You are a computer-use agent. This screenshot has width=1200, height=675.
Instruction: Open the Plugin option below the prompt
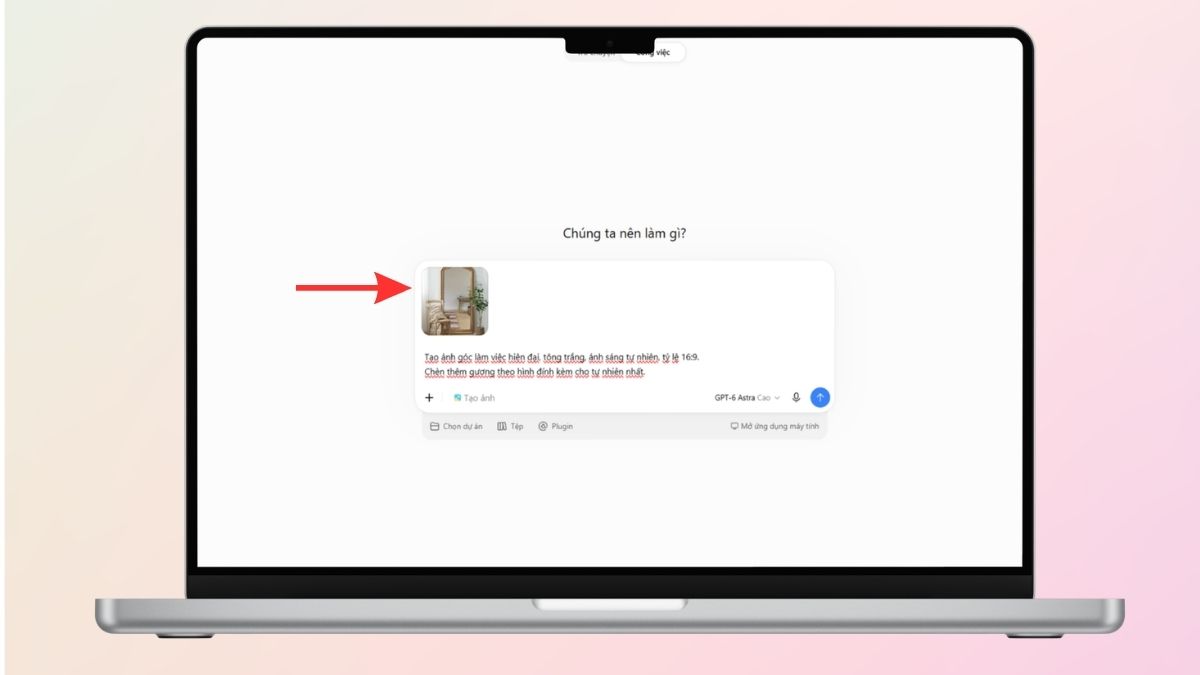(556, 426)
